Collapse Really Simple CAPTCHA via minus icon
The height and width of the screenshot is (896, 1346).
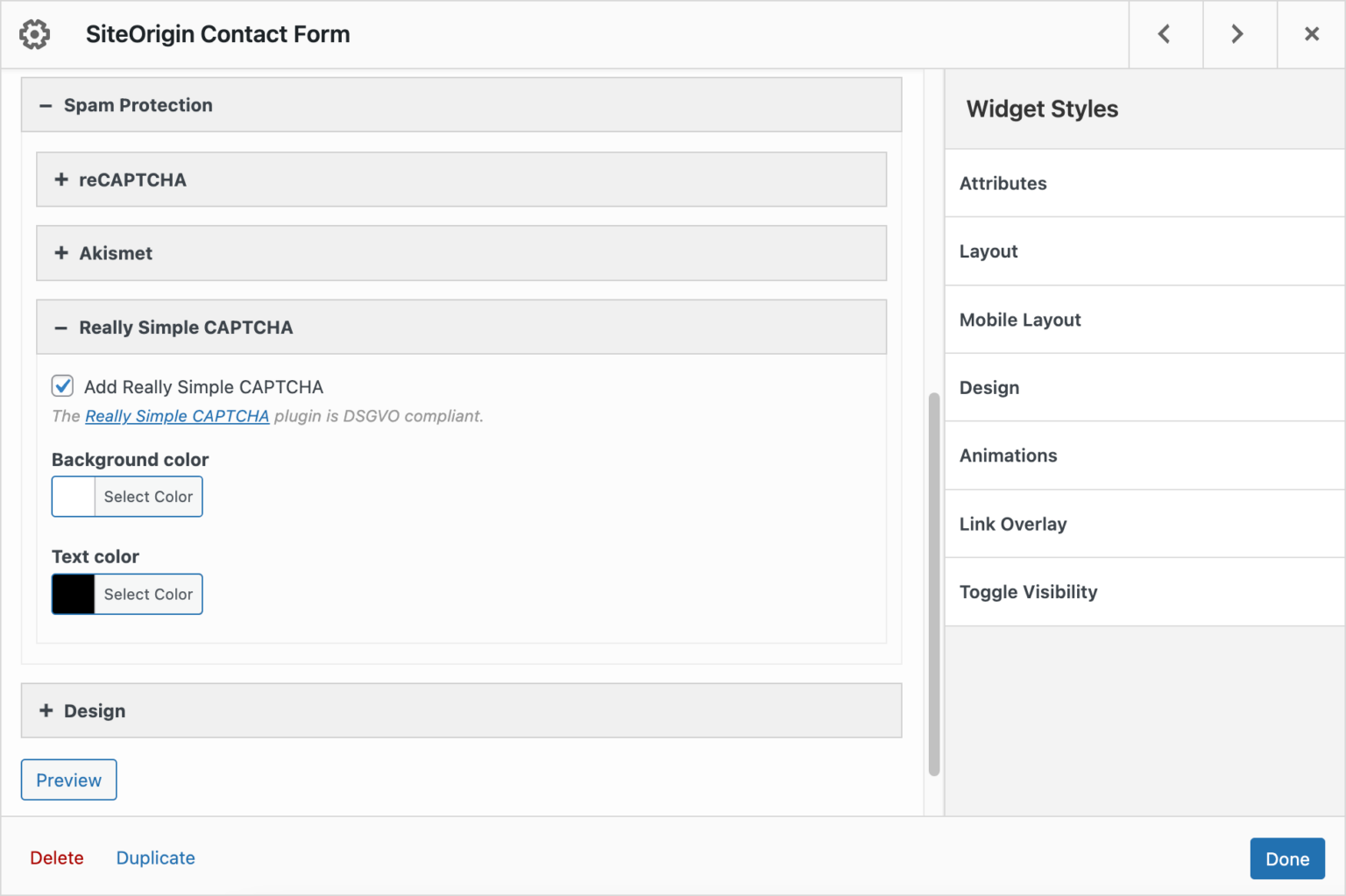point(60,327)
